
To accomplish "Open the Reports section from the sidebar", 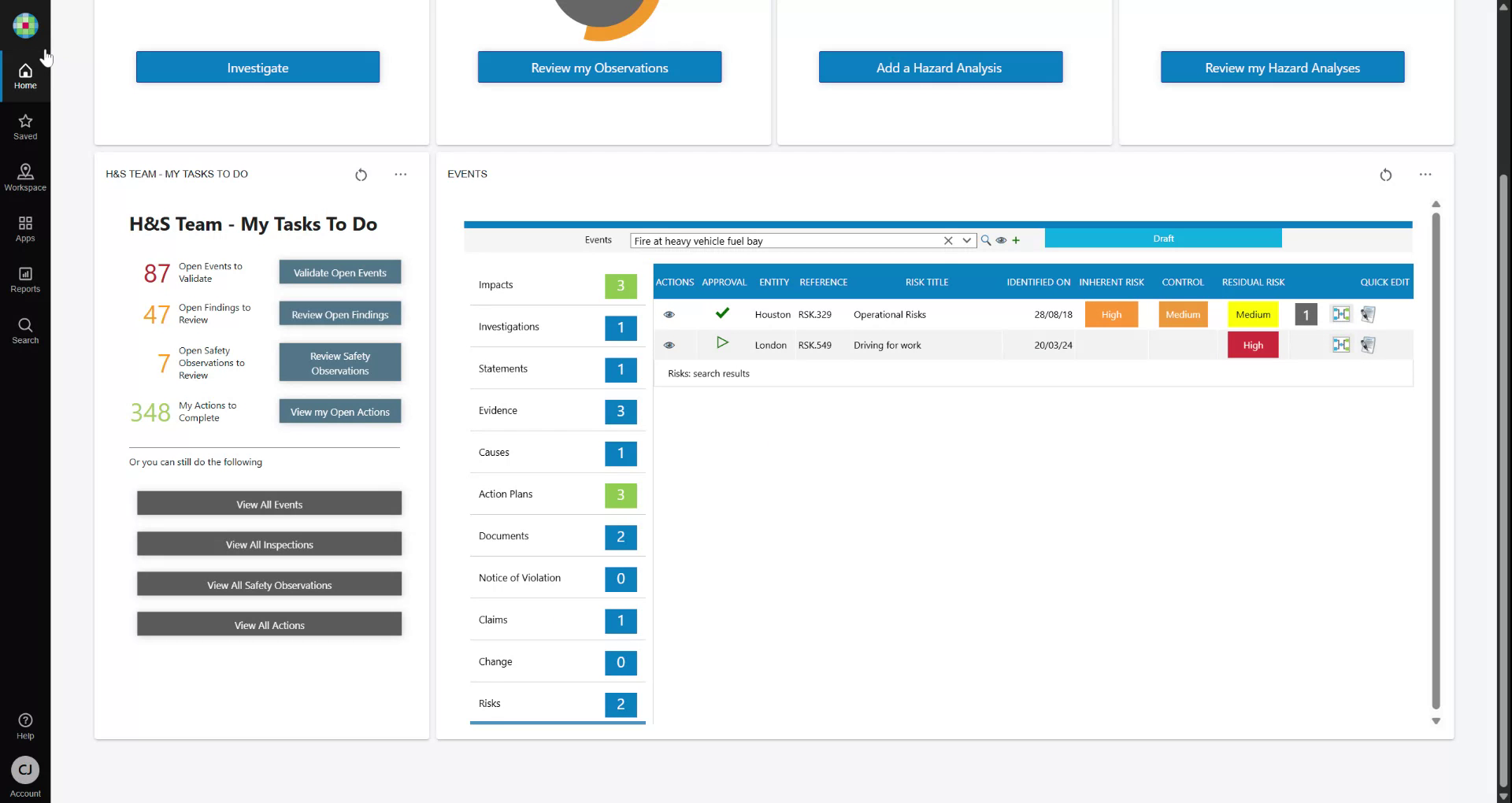I will pos(25,280).
